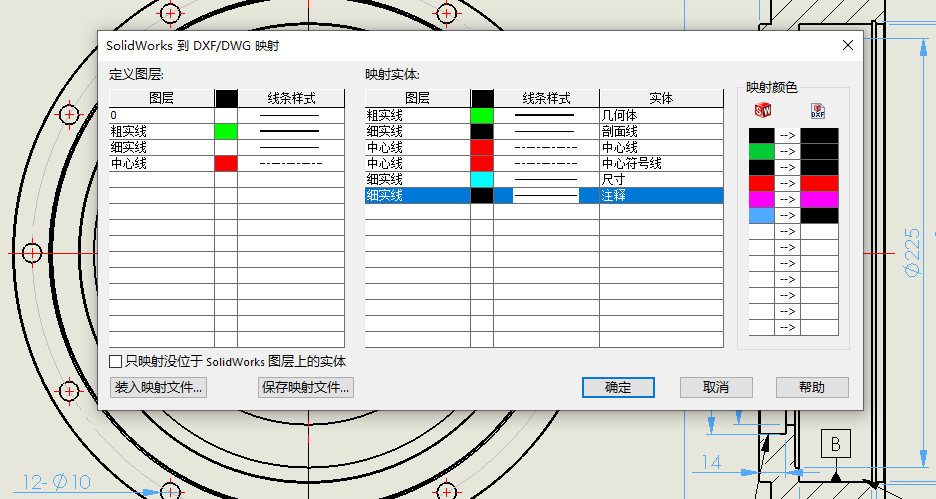Close the SolidWorks to DXF/DWG mapping dialog
Viewport: 936px width, 499px height.
click(x=848, y=45)
